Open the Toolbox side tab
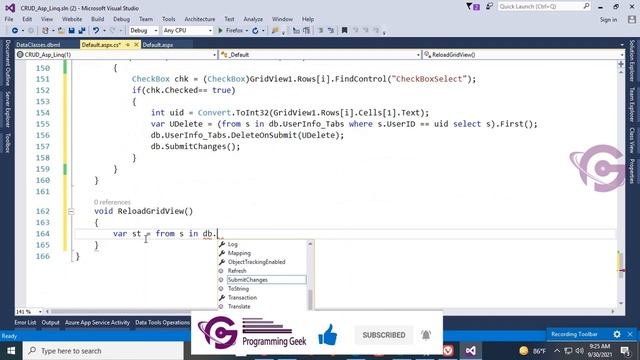 [x=7, y=143]
